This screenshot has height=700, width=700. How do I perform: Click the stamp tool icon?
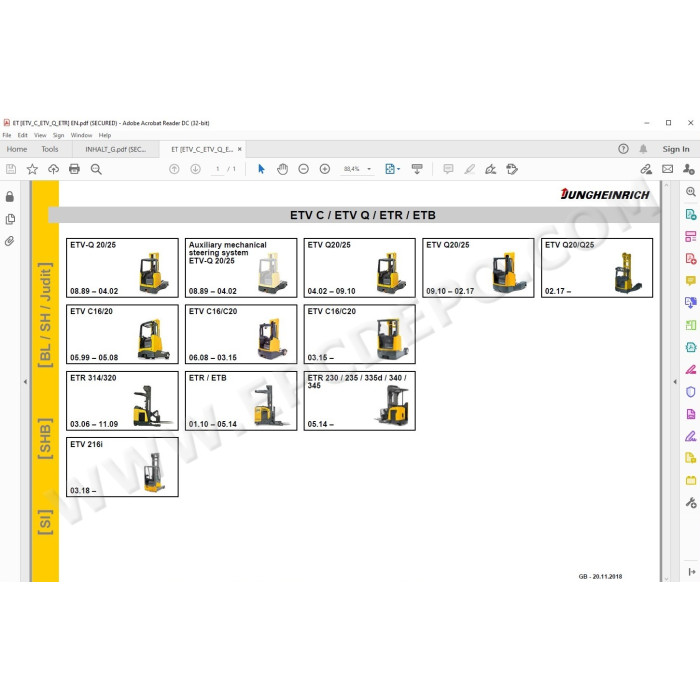[x=512, y=169]
